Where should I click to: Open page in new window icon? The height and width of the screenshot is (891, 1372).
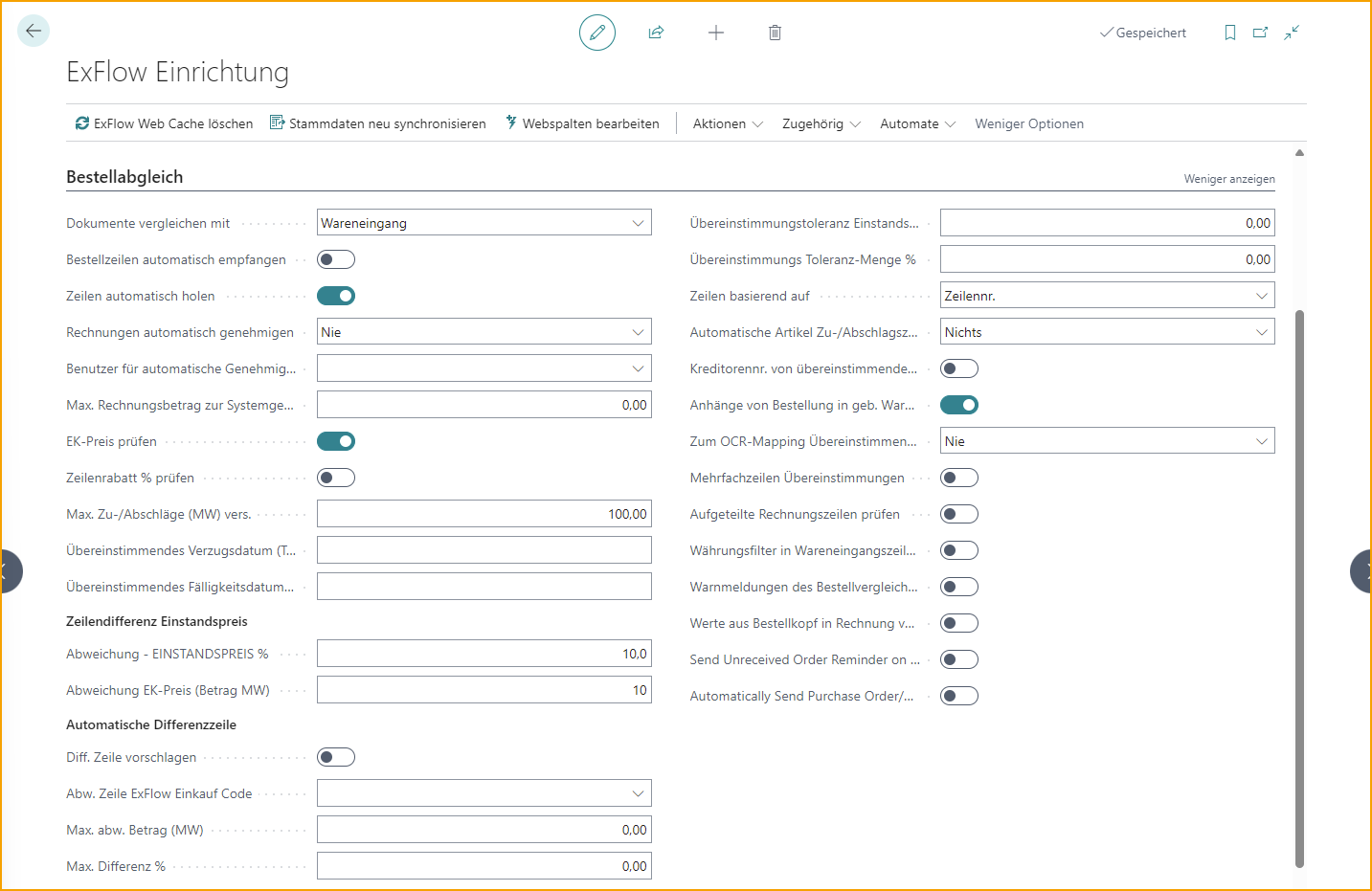pos(1261,33)
